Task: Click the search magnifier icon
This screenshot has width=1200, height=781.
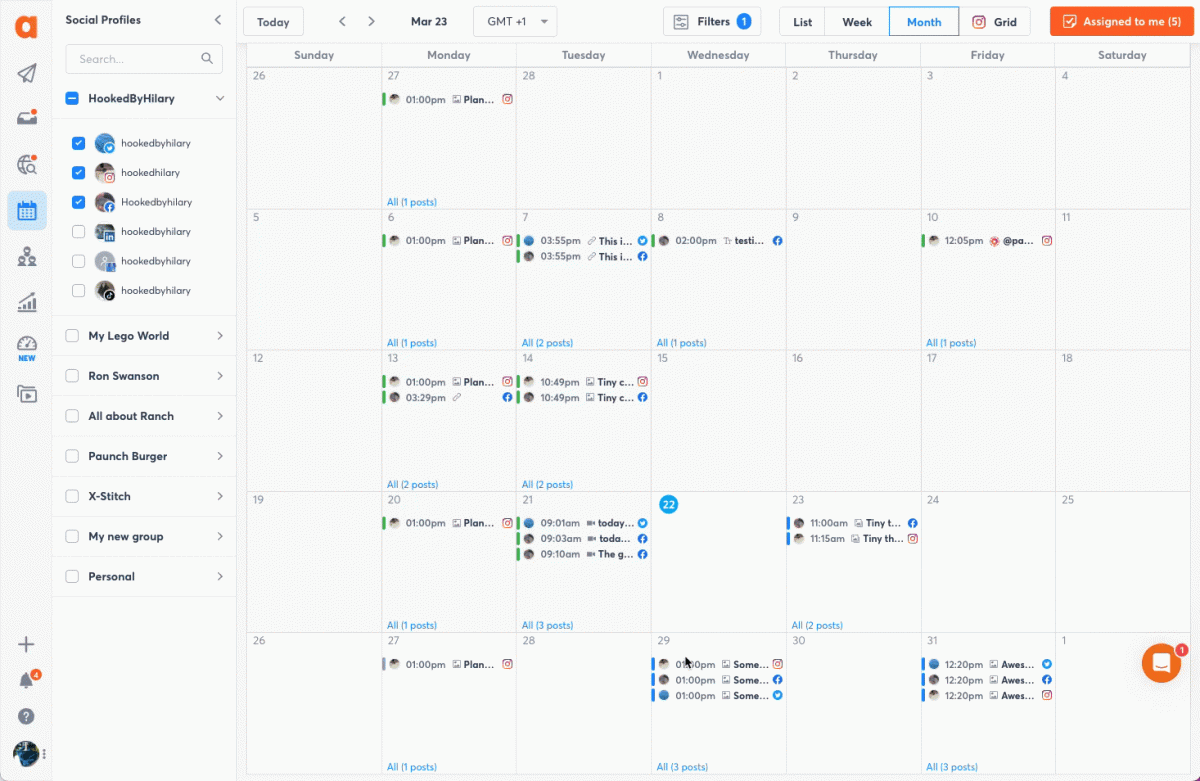Action: point(207,59)
